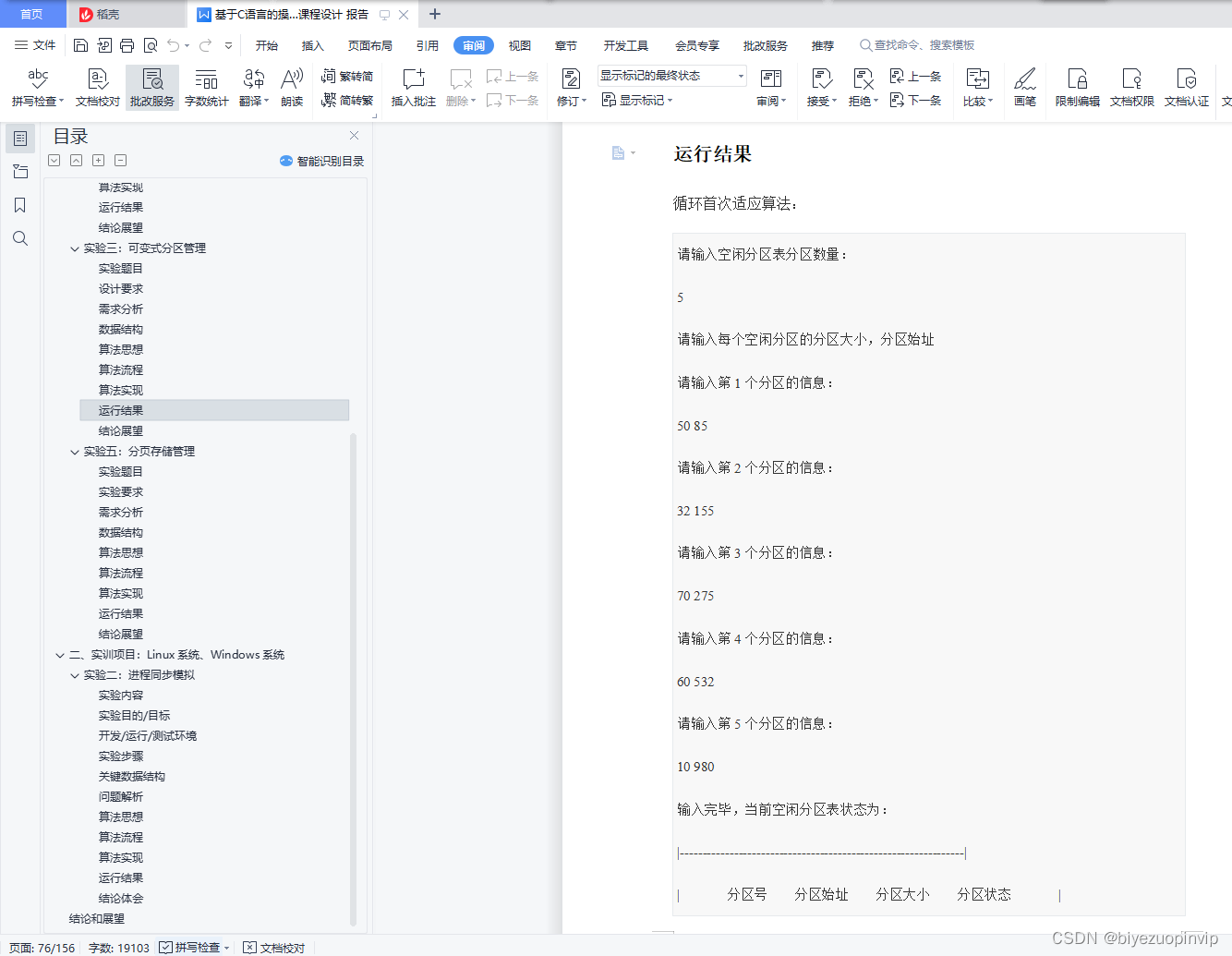Open 文档认证 document certification
Screen dimensions: 1232x956
coord(1187,88)
